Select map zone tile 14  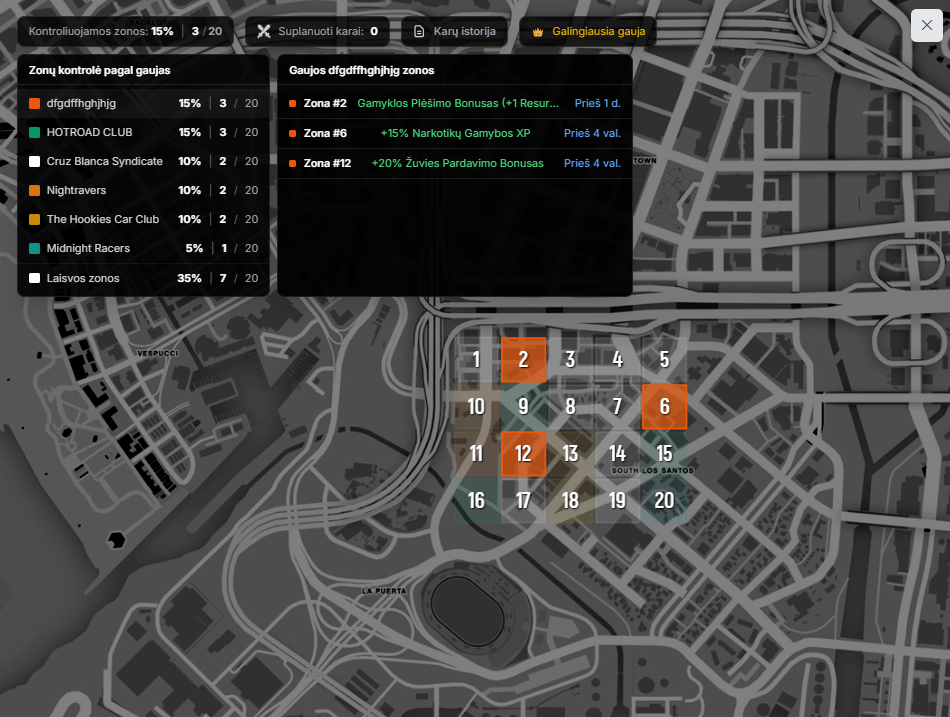[x=617, y=453]
